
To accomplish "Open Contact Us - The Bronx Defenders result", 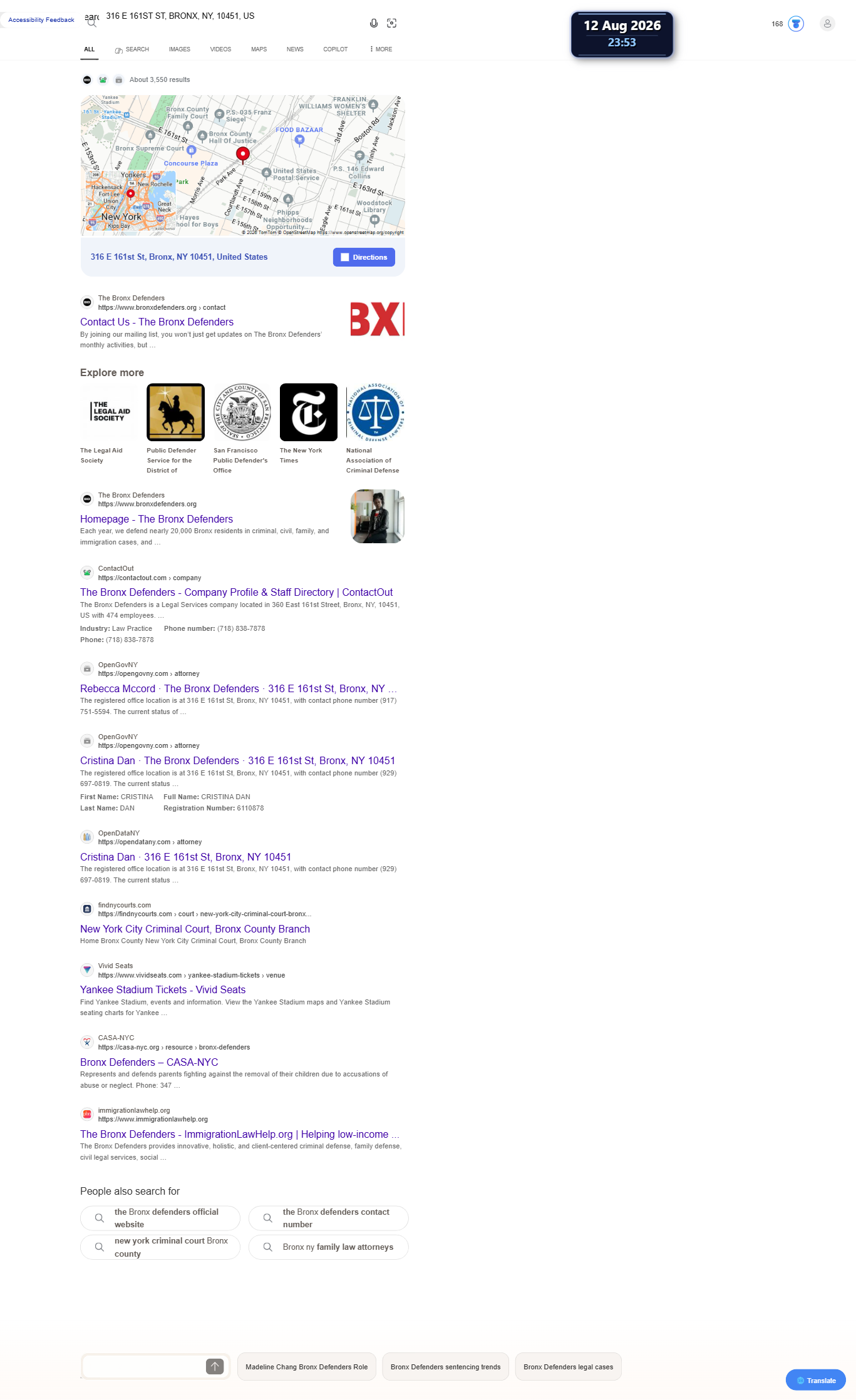I will (157, 322).
